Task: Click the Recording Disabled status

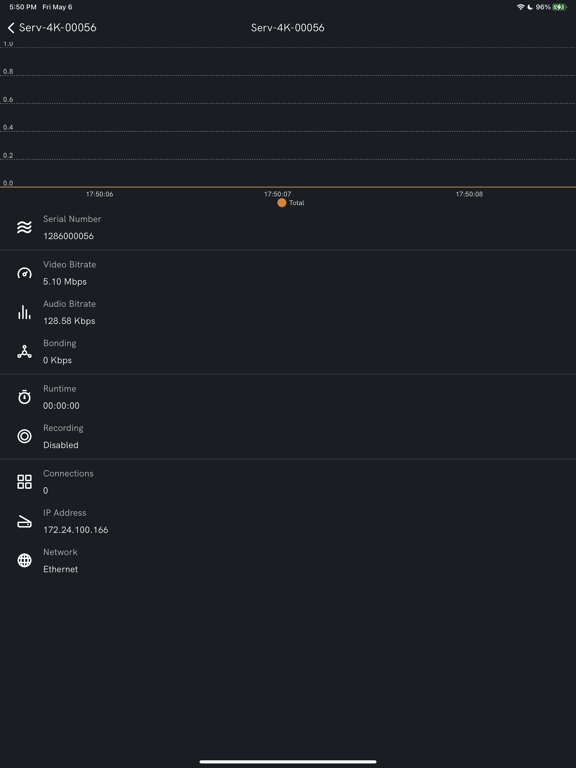Action: tap(61, 445)
